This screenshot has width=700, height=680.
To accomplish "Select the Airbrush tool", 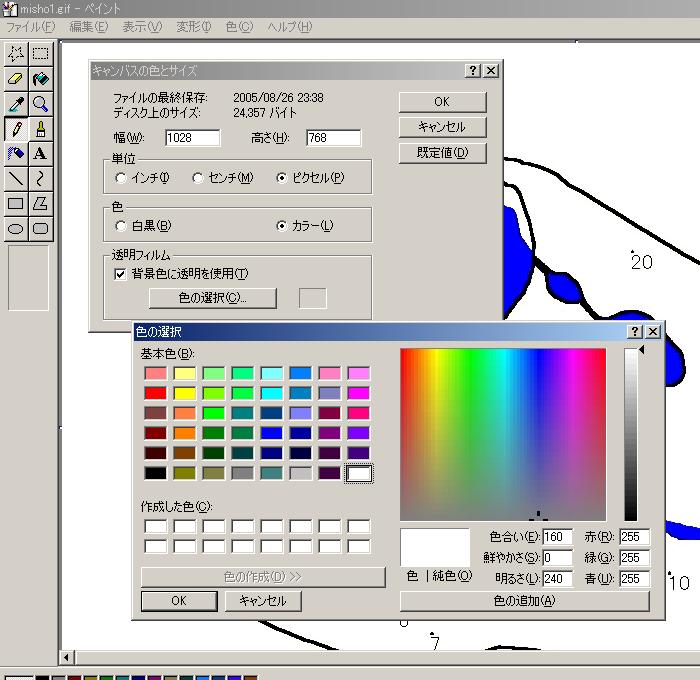I will pyautogui.click(x=16, y=154).
